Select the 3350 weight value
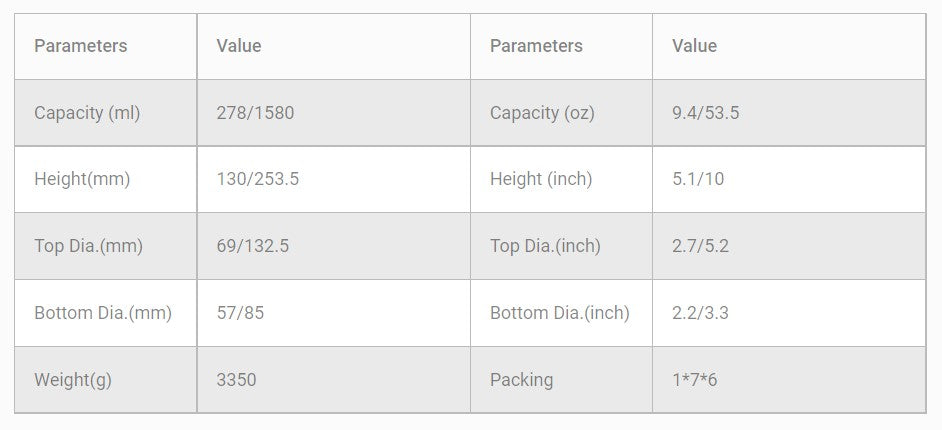942x430 pixels. coord(236,380)
